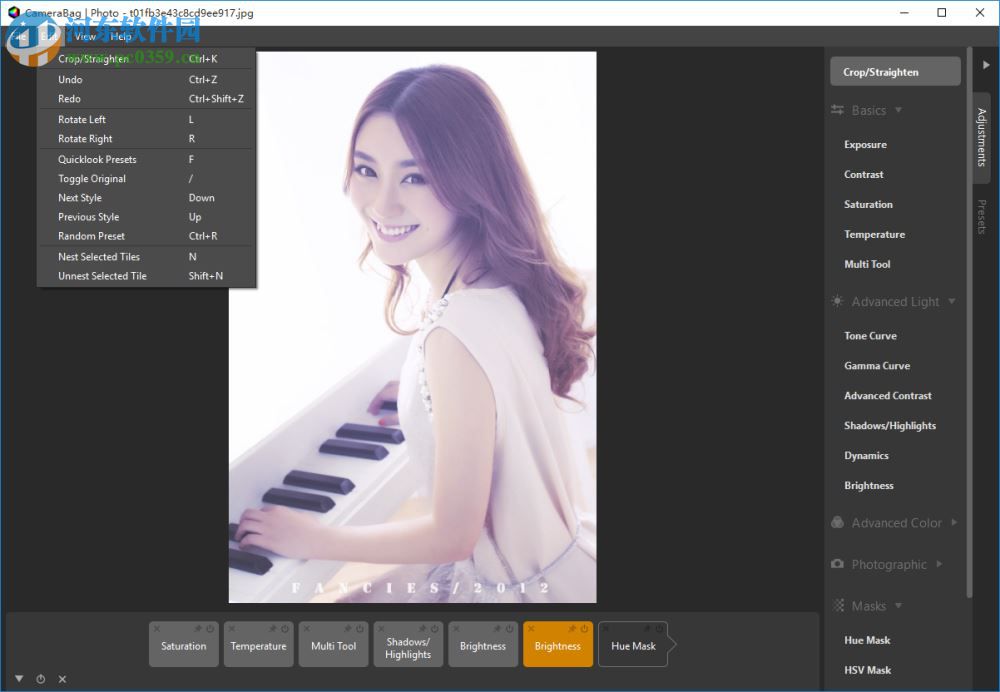Toggle power on the gray Brightness tile

coord(509,628)
